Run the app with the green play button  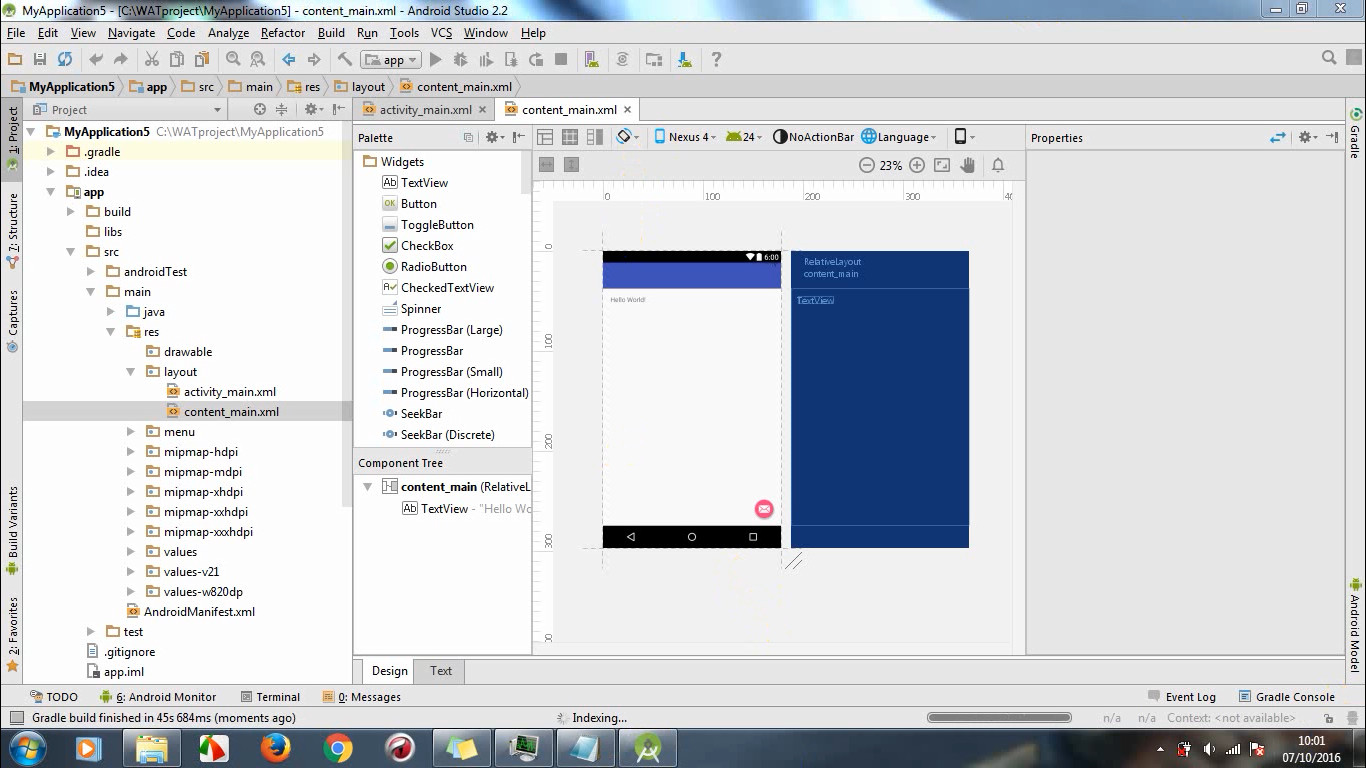click(x=435, y=60)
